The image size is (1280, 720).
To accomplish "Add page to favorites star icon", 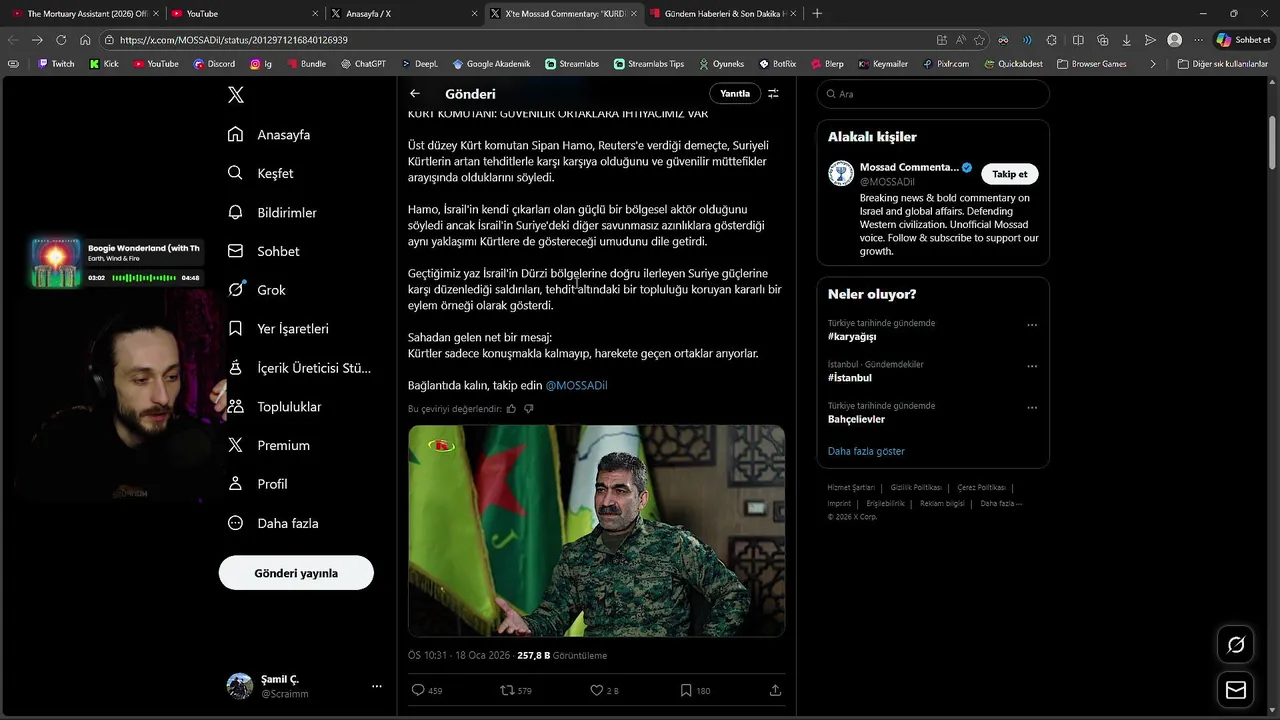I will [979, 40].
